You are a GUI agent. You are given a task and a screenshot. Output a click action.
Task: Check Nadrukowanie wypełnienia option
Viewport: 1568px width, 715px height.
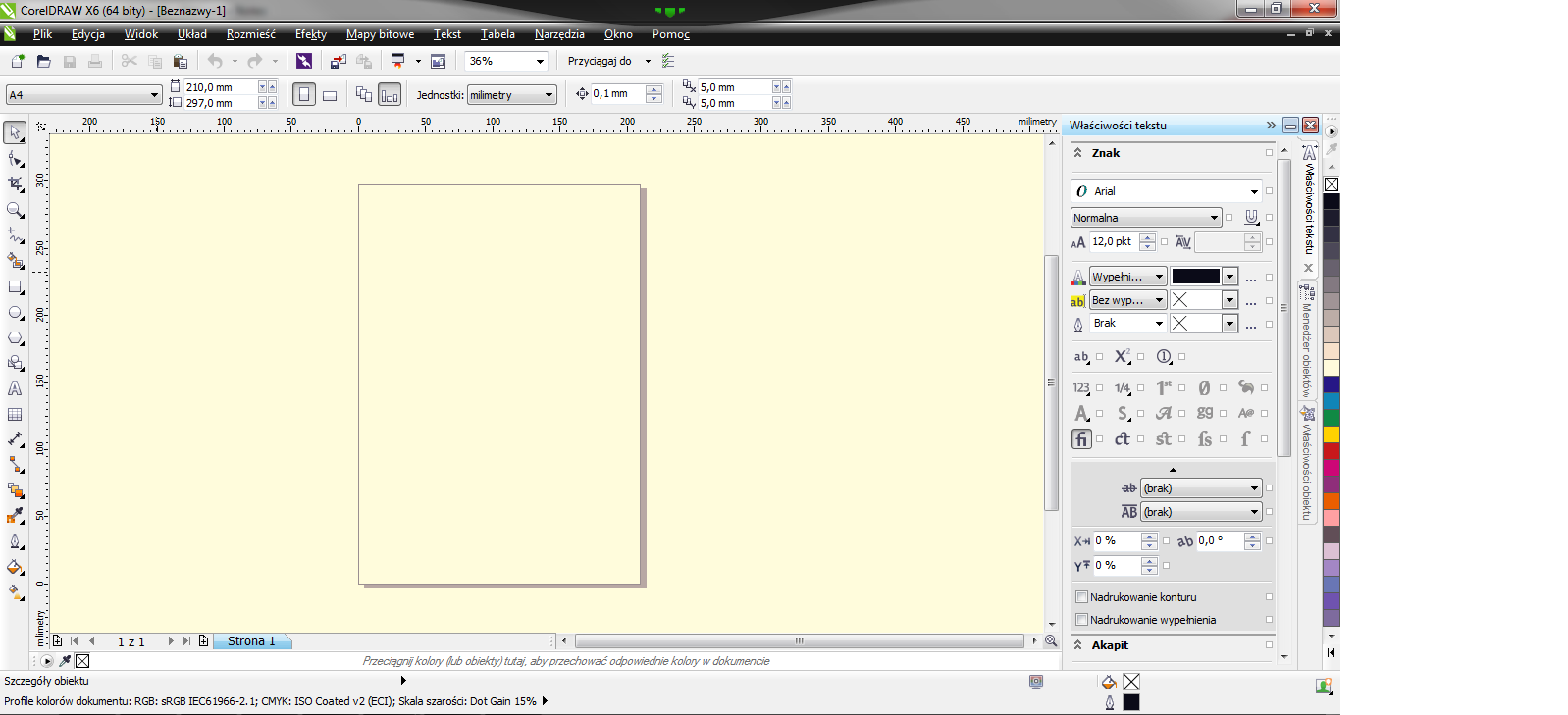pos(1081,620)
